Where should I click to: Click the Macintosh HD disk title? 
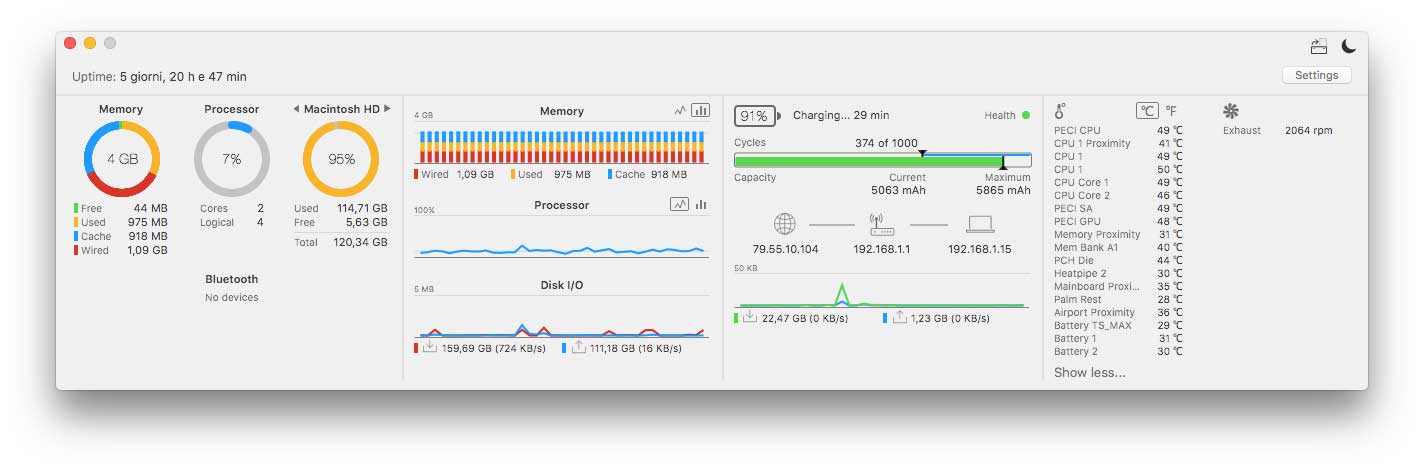click(x=341, y=109)
